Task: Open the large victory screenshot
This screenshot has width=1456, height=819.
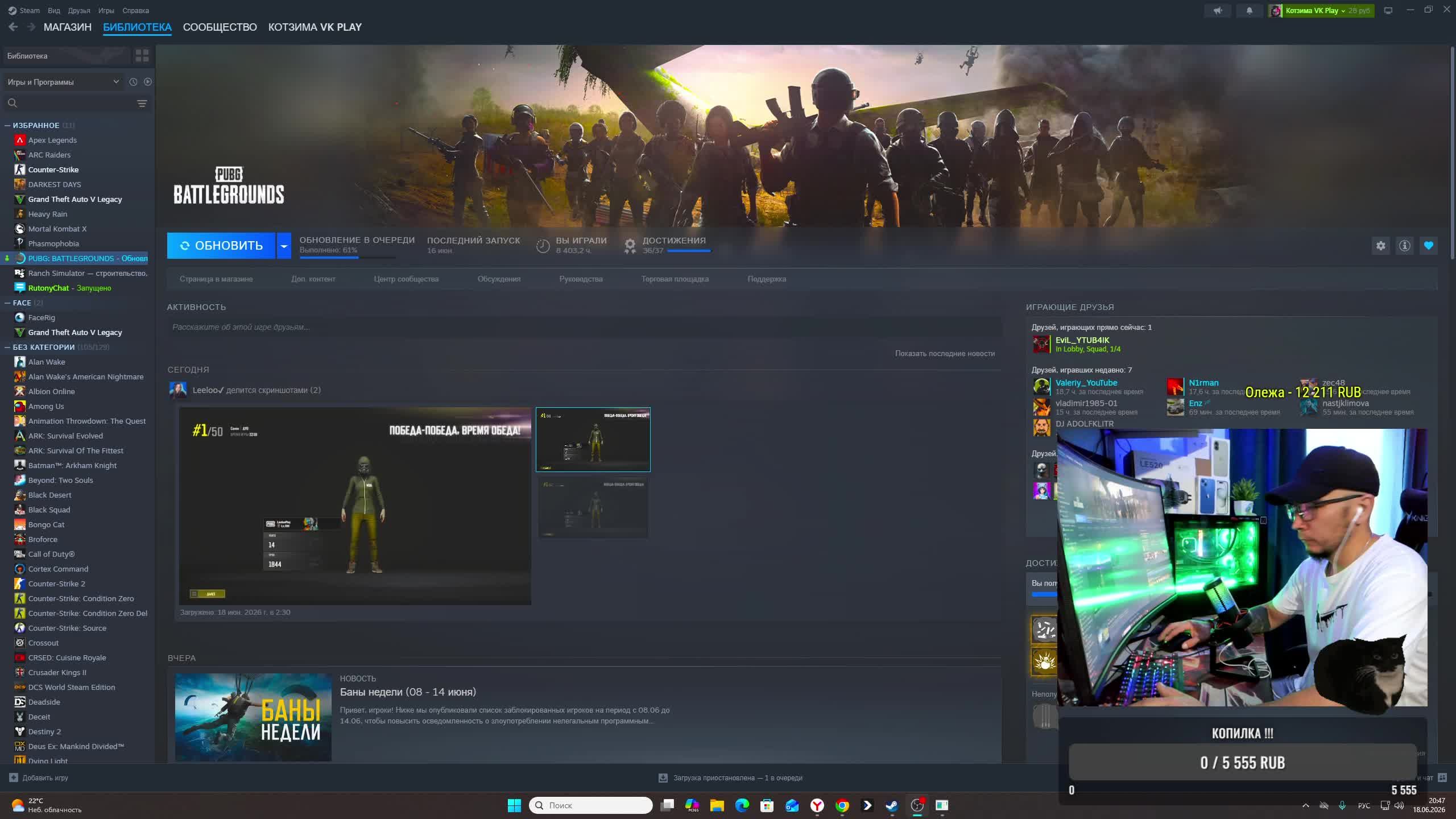Action: (x=355, y=506)
